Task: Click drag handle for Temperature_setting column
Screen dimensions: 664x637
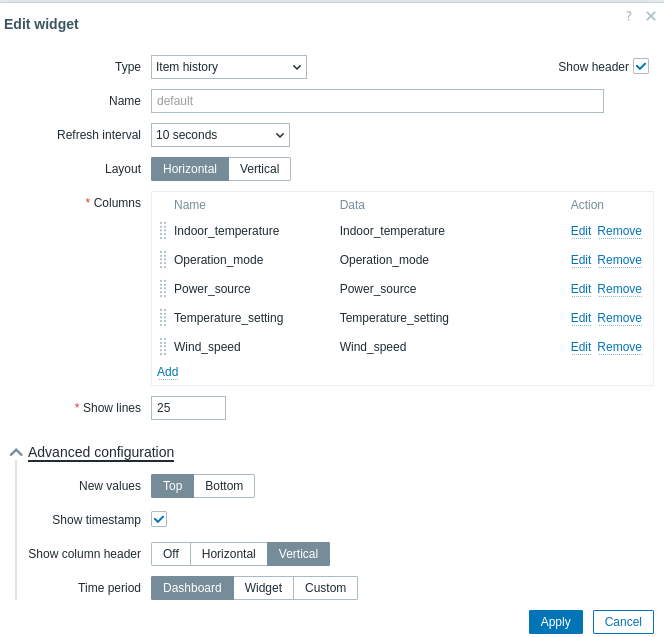Action: coord(163,318)
